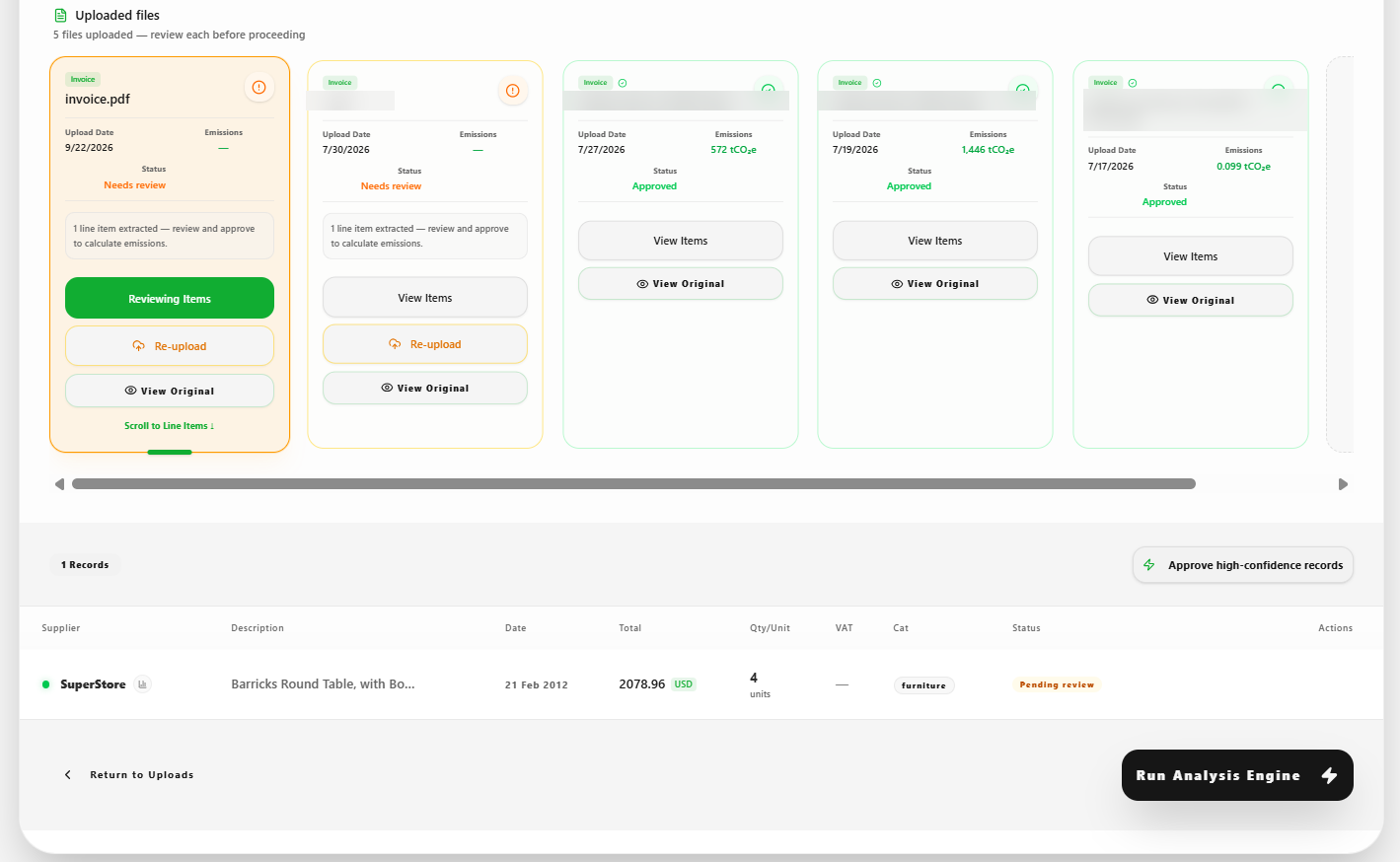Click check icon beside Invoice badge, 7/19/2026 card
Viewport: 1400px width, 862px height.
(x=877, y=83)
